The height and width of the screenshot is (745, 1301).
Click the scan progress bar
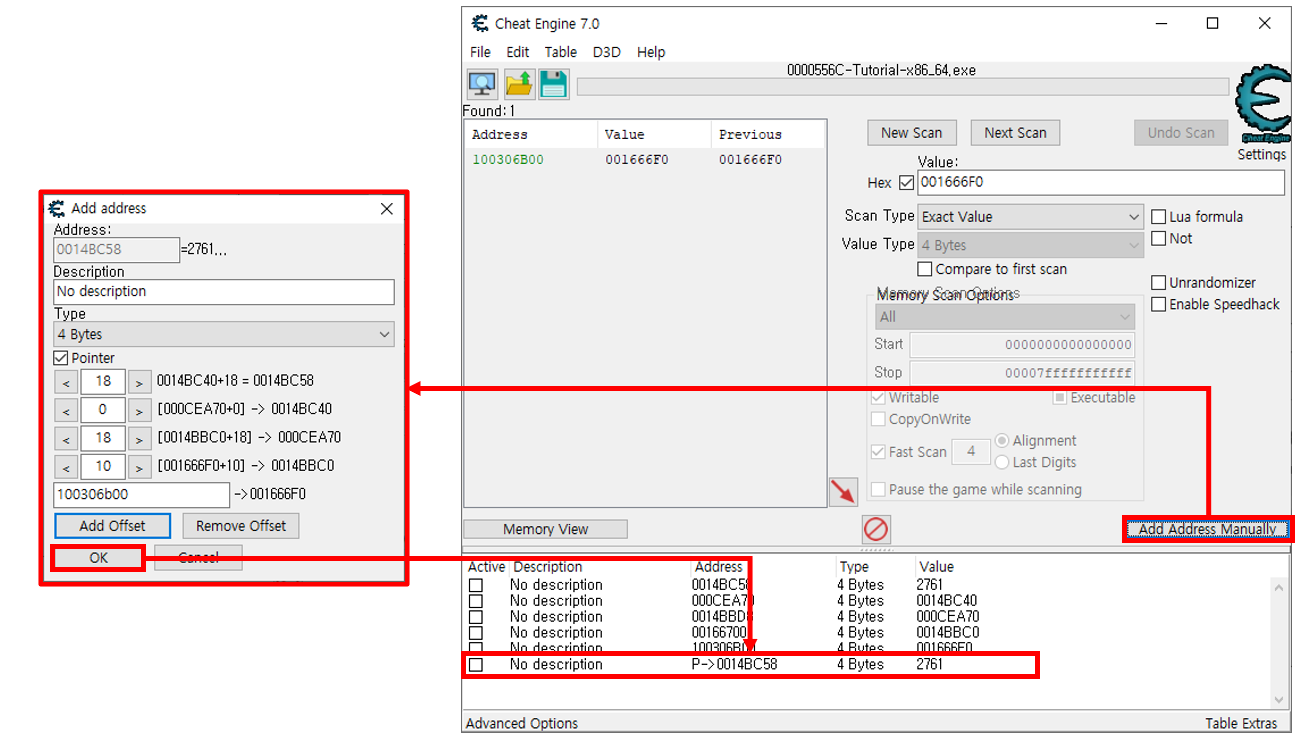click(x=903, y=87)
